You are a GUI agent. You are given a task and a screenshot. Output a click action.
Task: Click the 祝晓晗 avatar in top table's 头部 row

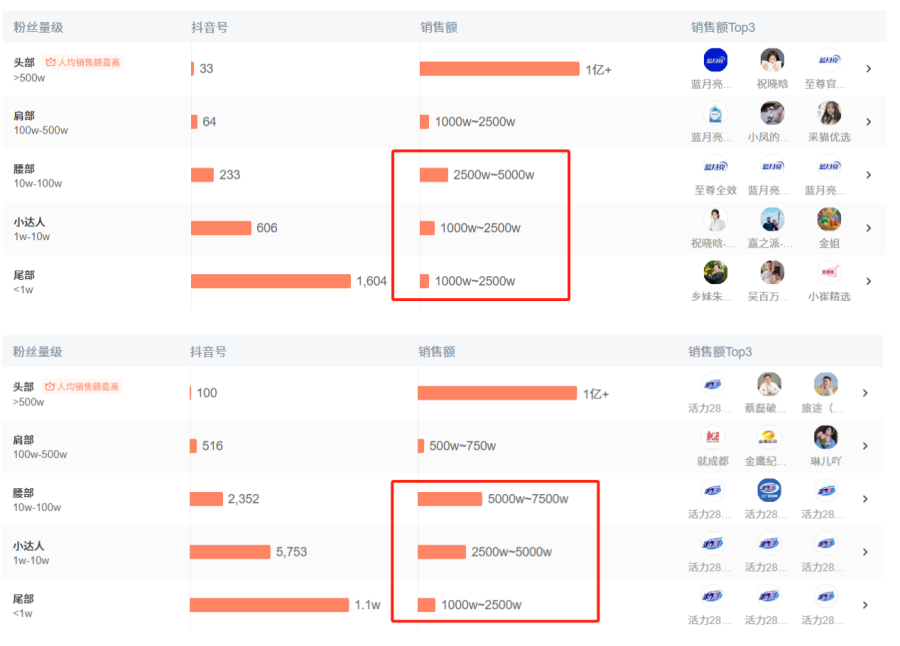(771, 60)
